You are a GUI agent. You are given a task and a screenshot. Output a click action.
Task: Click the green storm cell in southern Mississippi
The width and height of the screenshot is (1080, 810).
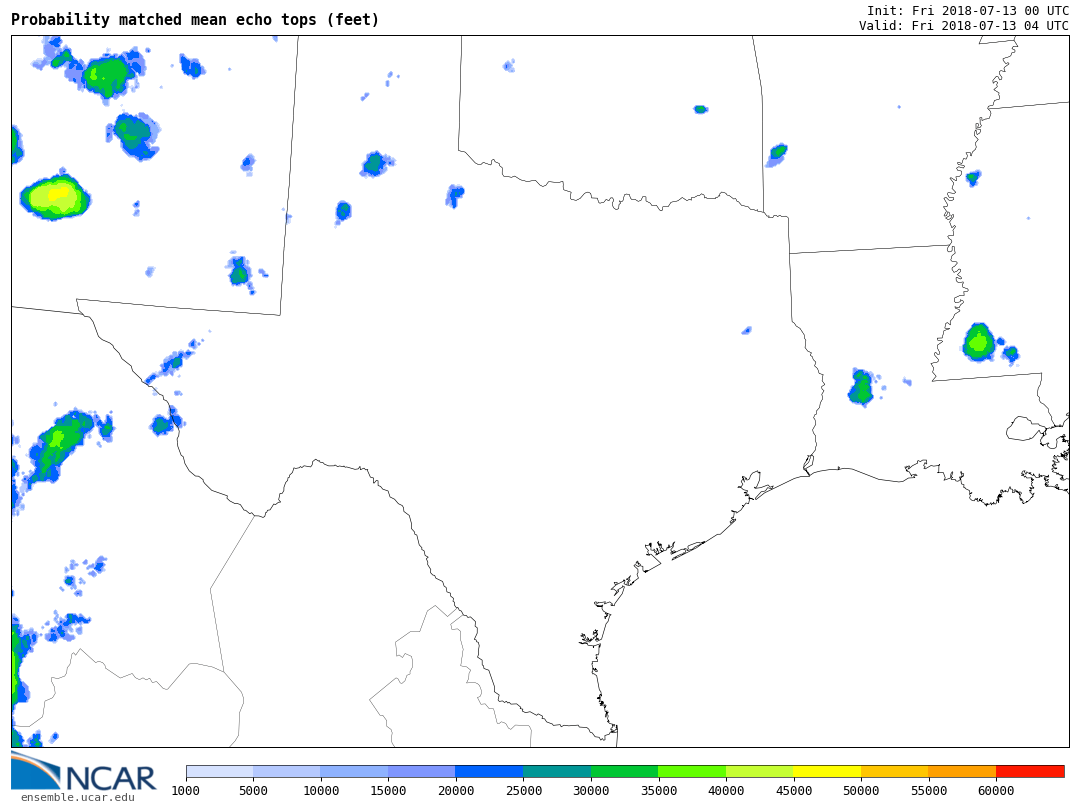click(978, 342)
